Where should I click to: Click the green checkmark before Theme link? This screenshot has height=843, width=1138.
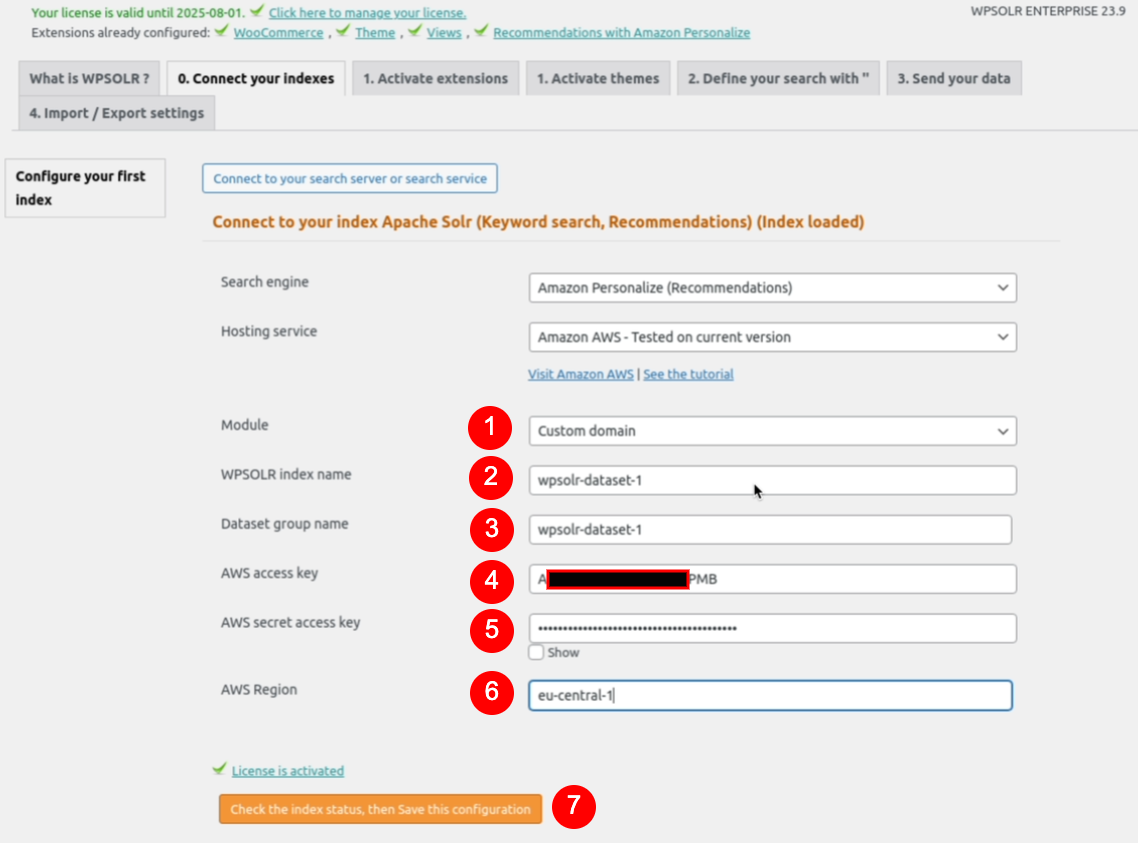pos(343,30)
